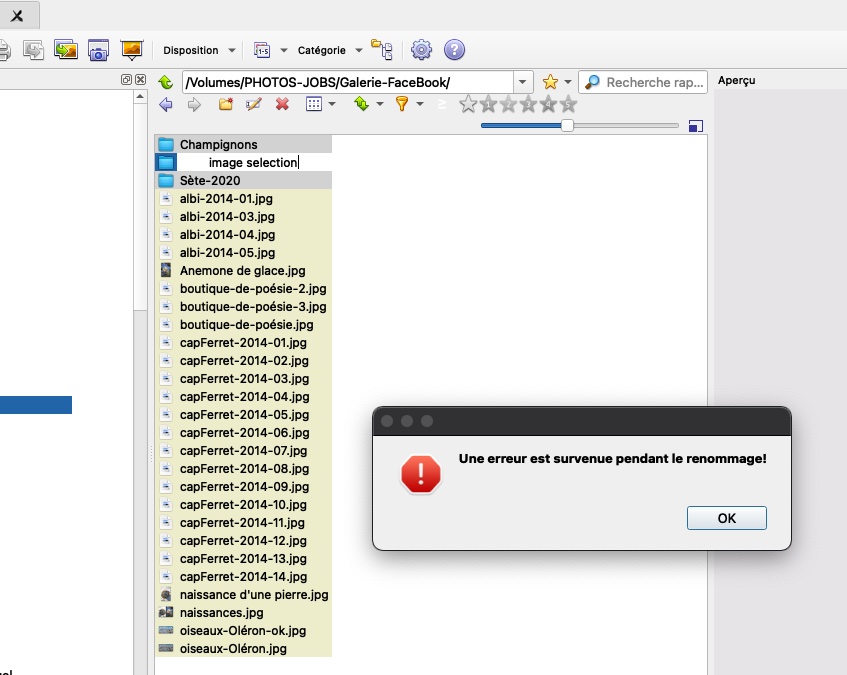Select the Champignons folder
The width and height of the screenshot is (847, 675).
click(x=243, y=144)
